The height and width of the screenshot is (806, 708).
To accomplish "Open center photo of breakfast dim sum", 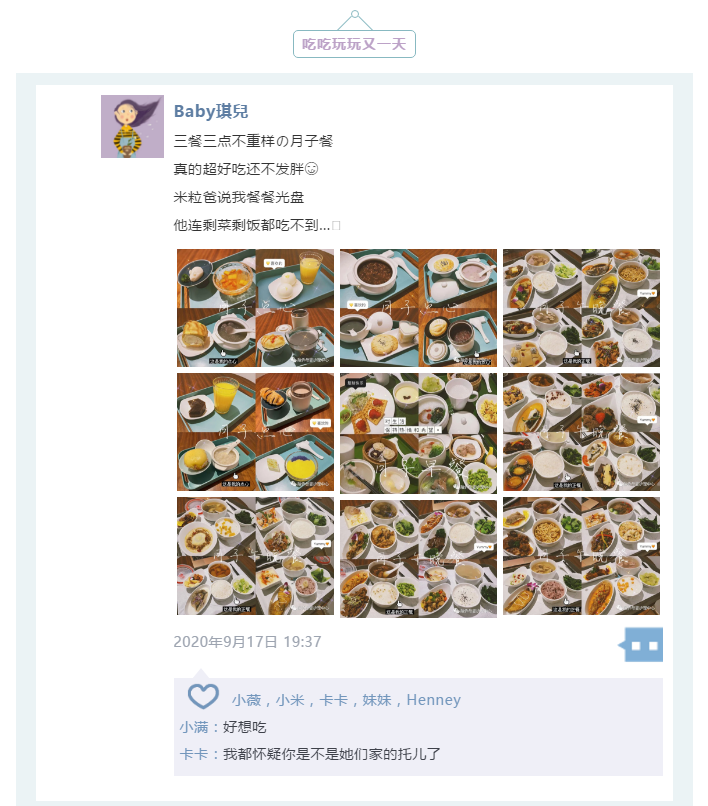I will tap(419, 433).
